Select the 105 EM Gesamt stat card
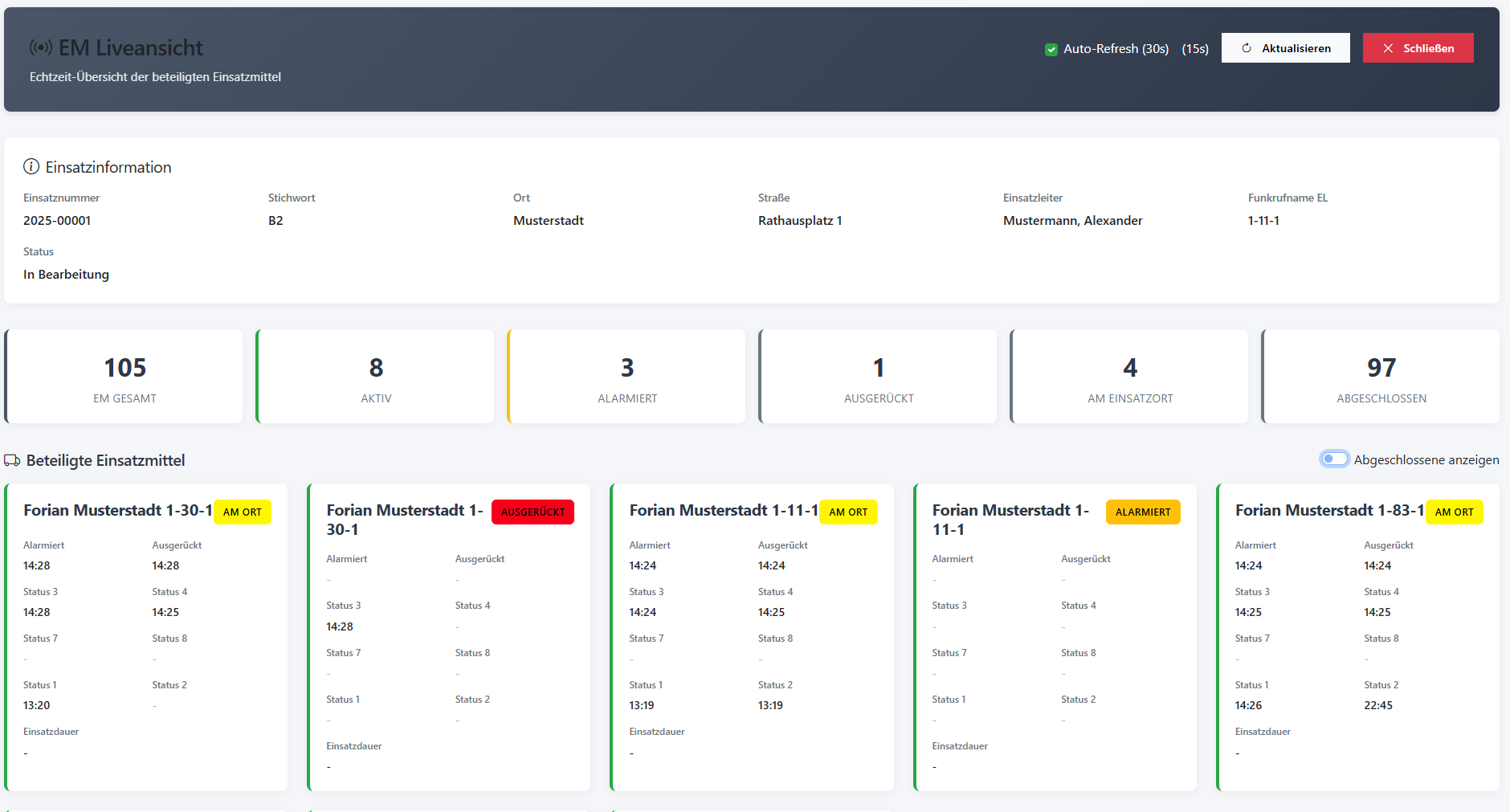1510x812 pixels. [124, 377]
